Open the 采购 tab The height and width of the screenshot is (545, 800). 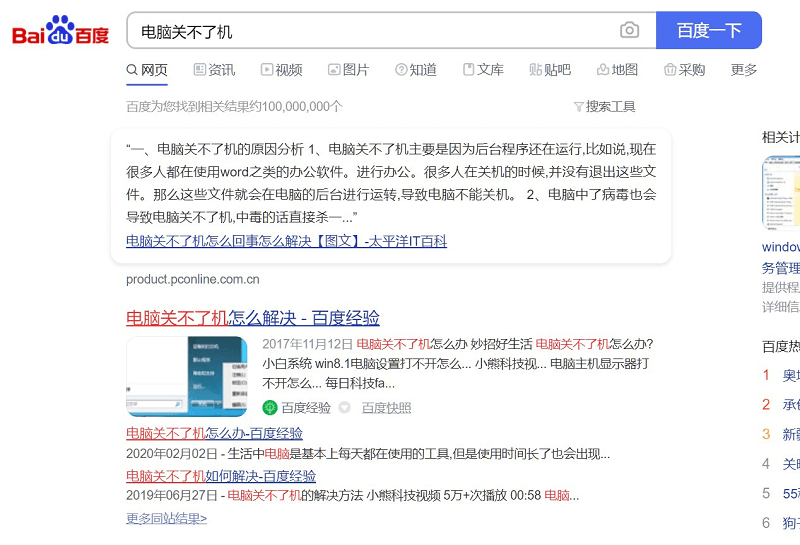[684, 70]
